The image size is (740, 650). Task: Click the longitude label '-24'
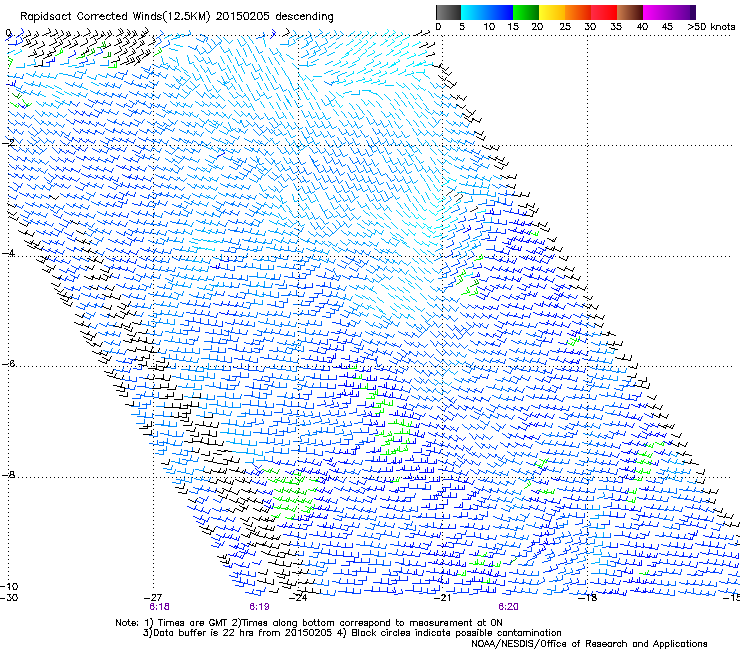tap(298, 598)
